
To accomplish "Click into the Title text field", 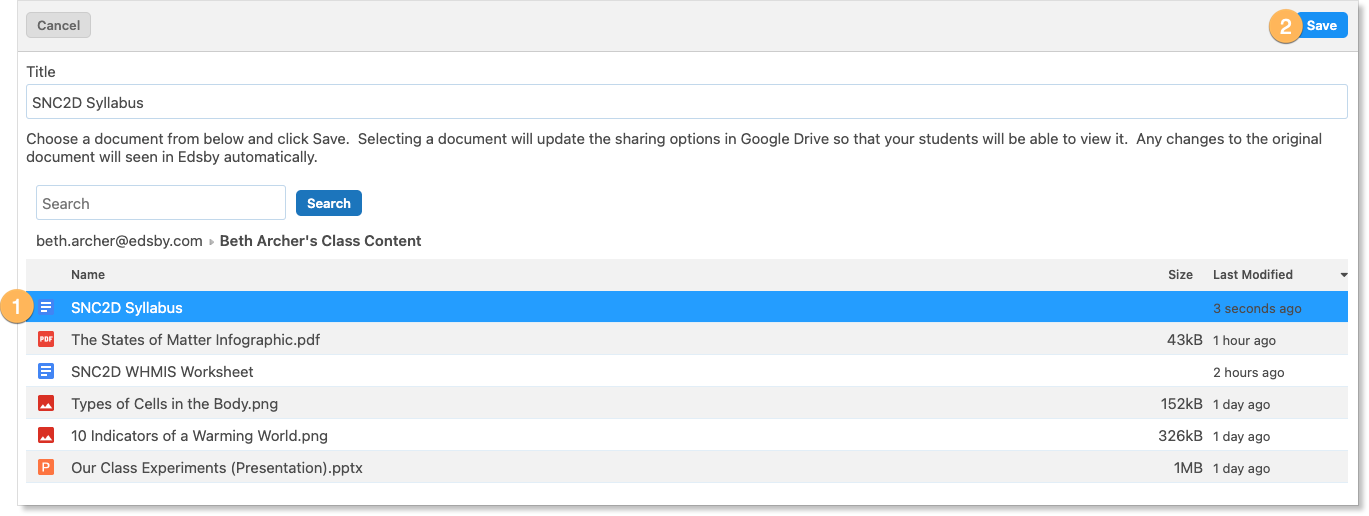I will coord(687,102).
